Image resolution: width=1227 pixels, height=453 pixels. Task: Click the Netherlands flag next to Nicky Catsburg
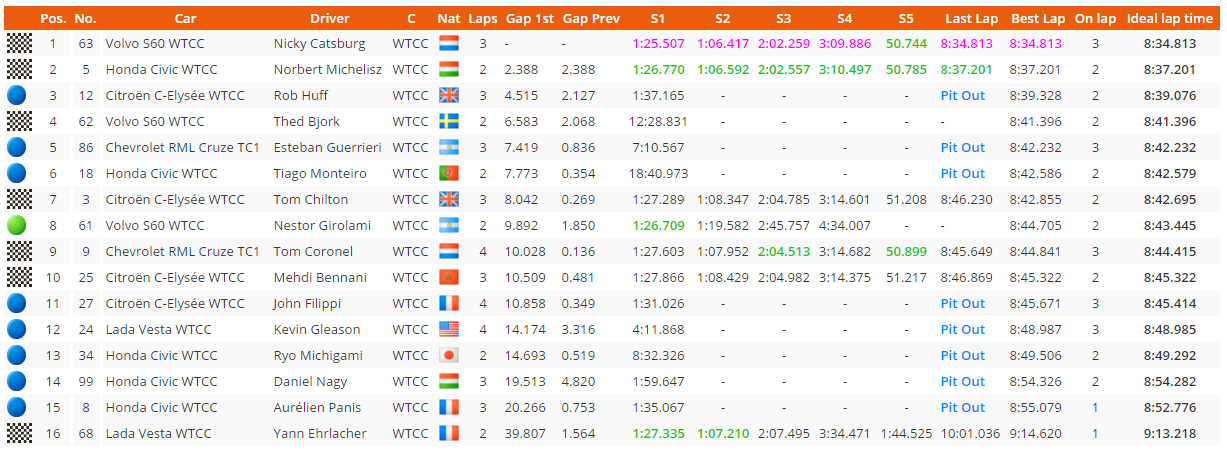pyautogui.click(x=449, y=43)
